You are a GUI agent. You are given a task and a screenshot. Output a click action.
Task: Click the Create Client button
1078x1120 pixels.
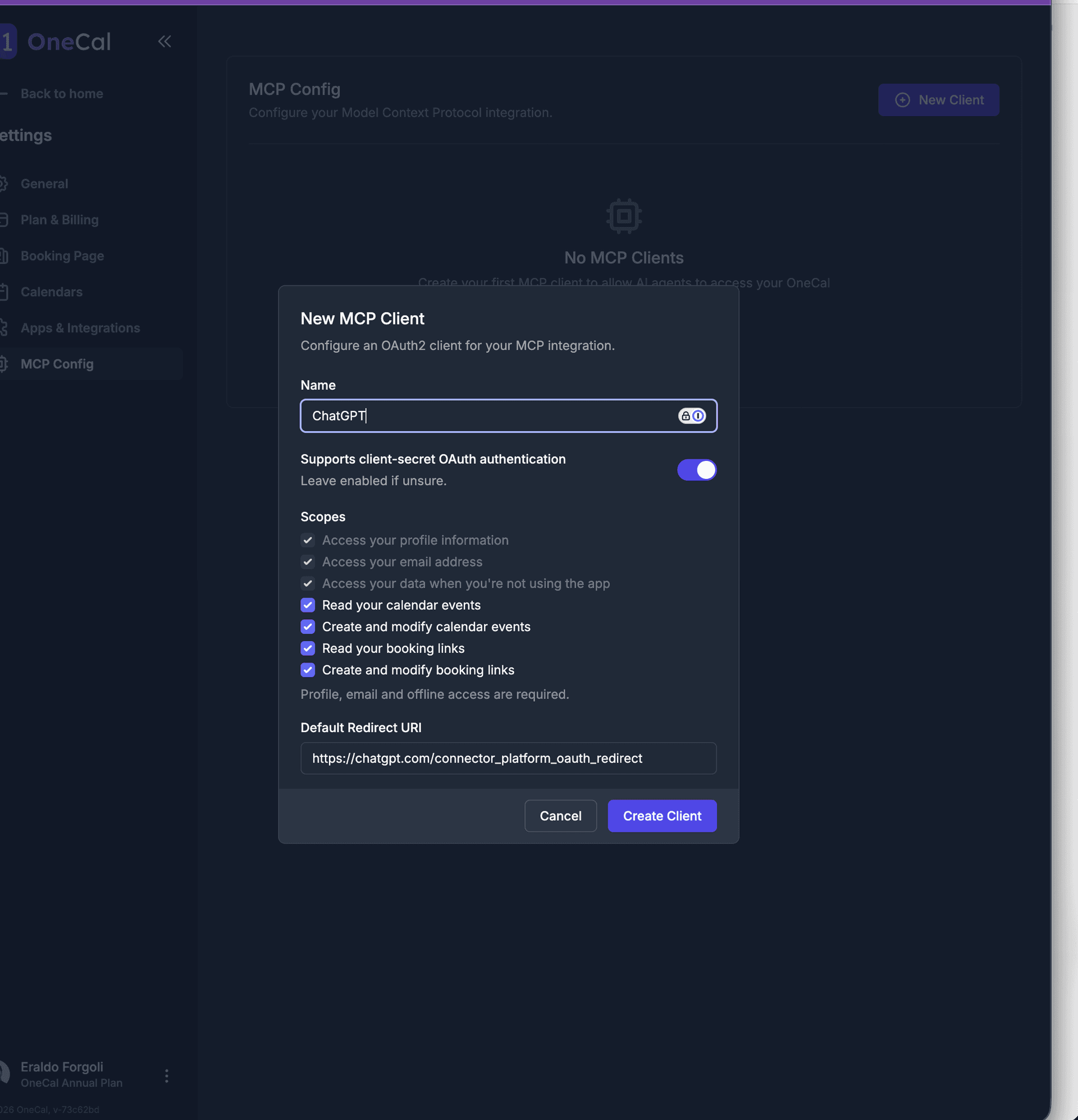pos(662,815)
